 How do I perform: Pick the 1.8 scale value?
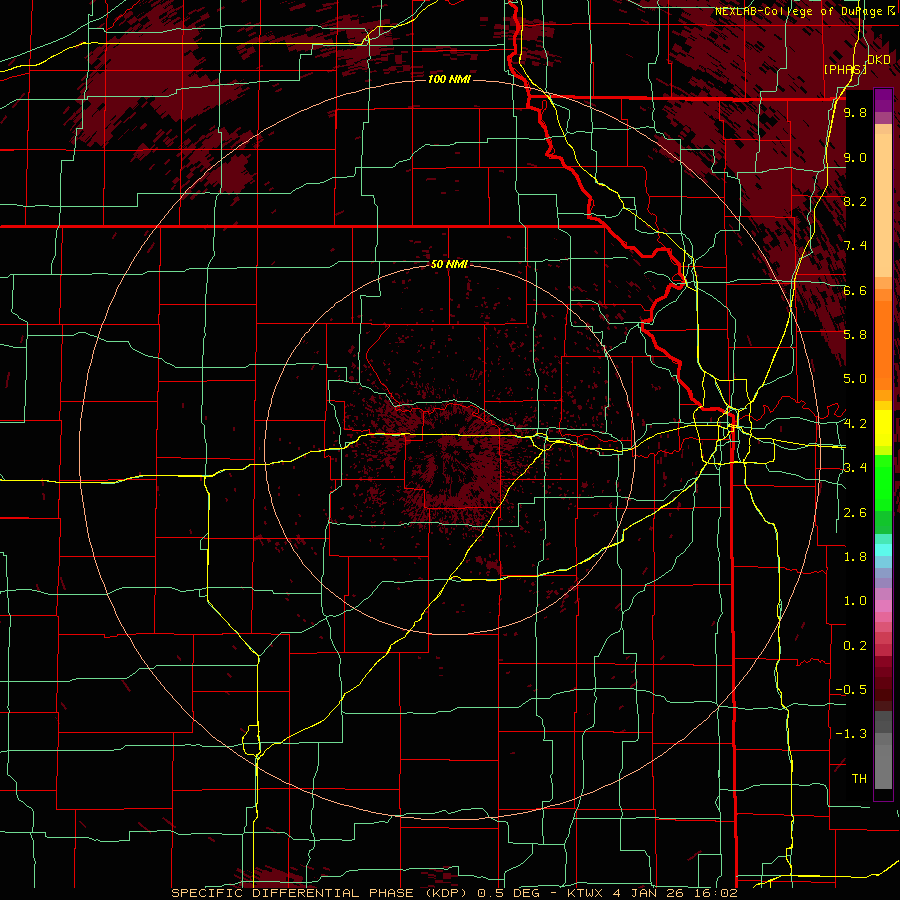(x=855, y=557)
